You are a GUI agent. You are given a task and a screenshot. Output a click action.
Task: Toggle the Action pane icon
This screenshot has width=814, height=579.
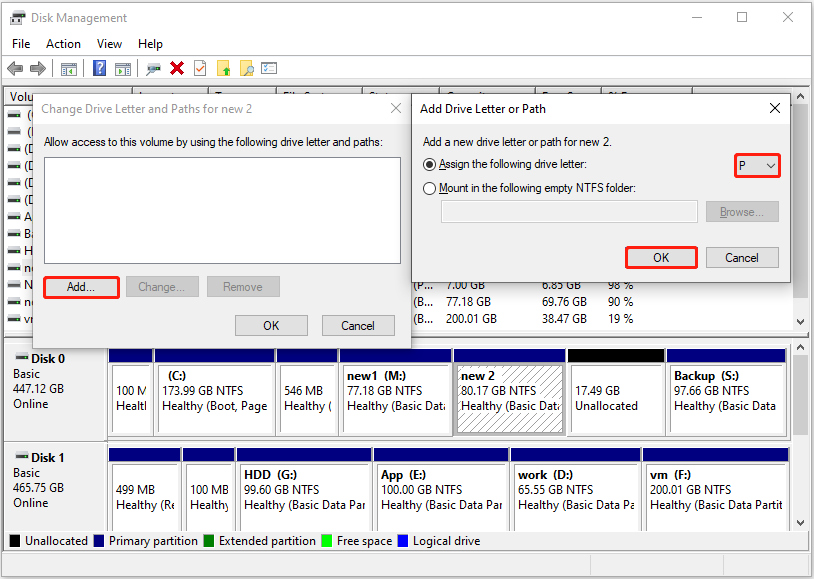point(123,68)
